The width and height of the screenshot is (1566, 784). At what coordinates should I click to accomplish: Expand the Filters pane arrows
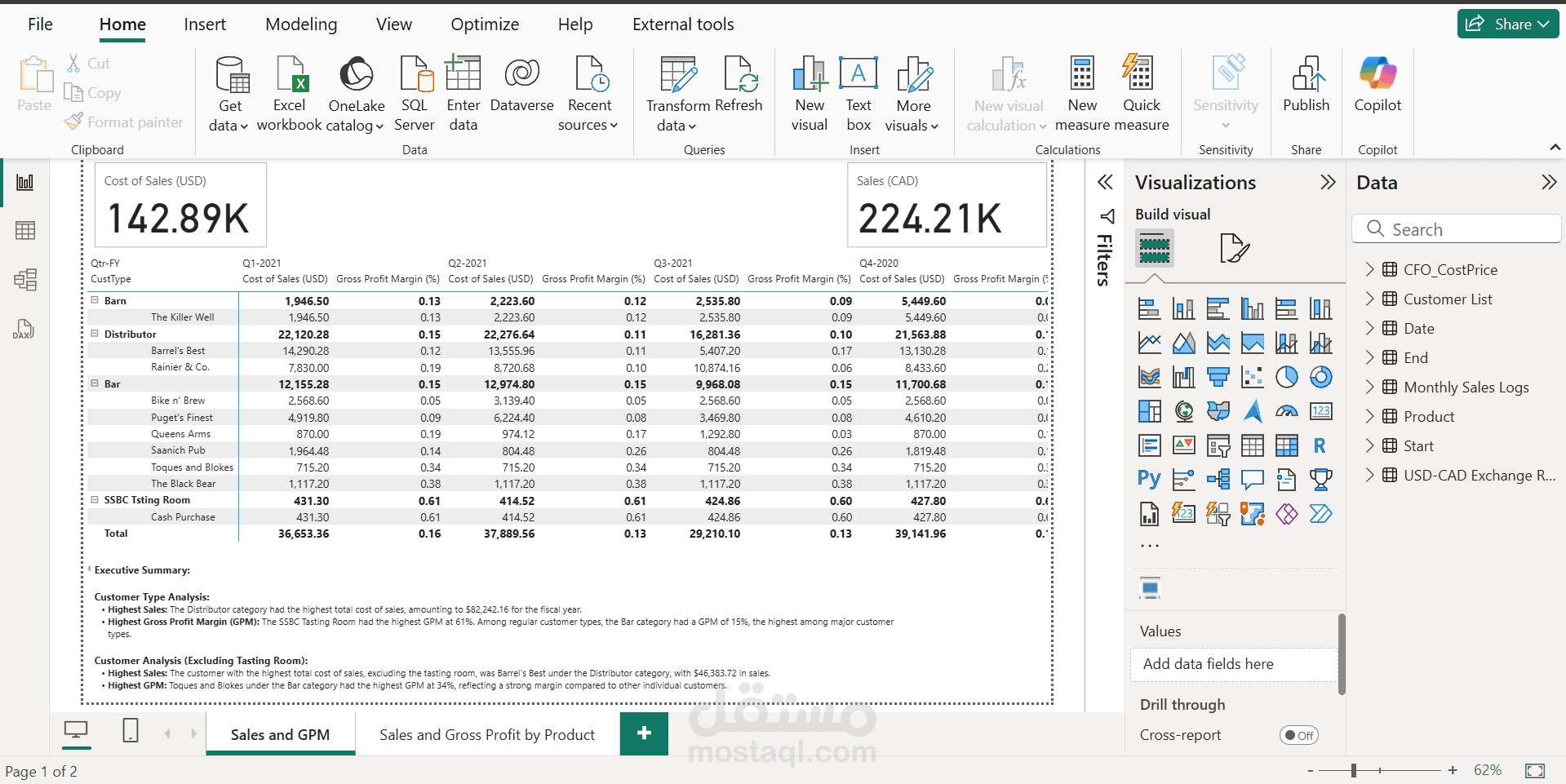click(x=1105, y=182)
